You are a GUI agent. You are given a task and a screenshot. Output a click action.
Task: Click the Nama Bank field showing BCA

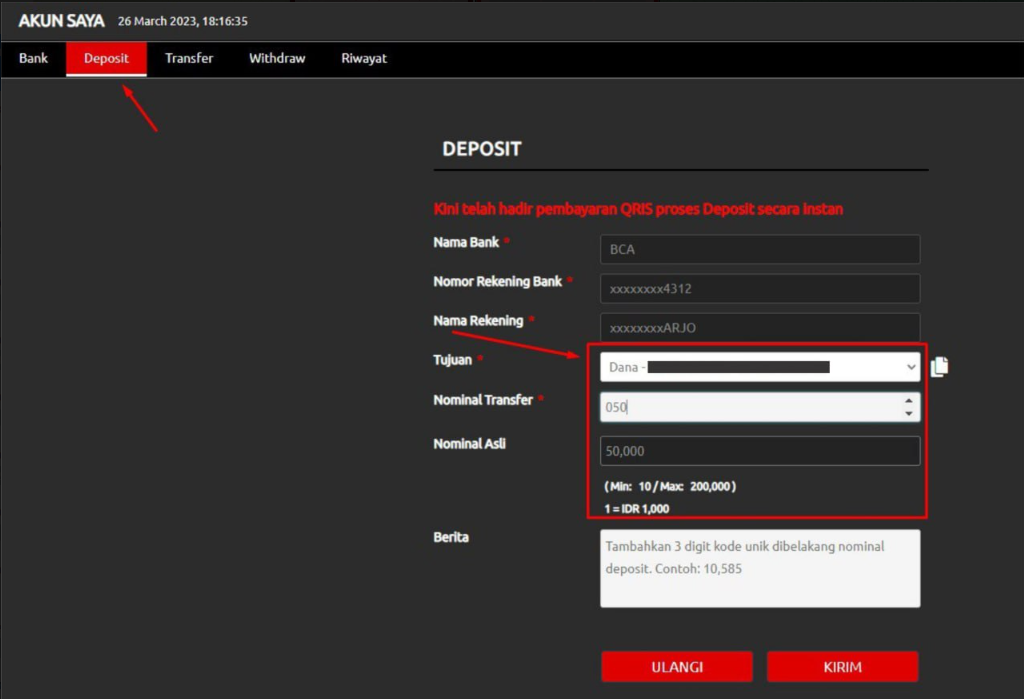(759, 249)
